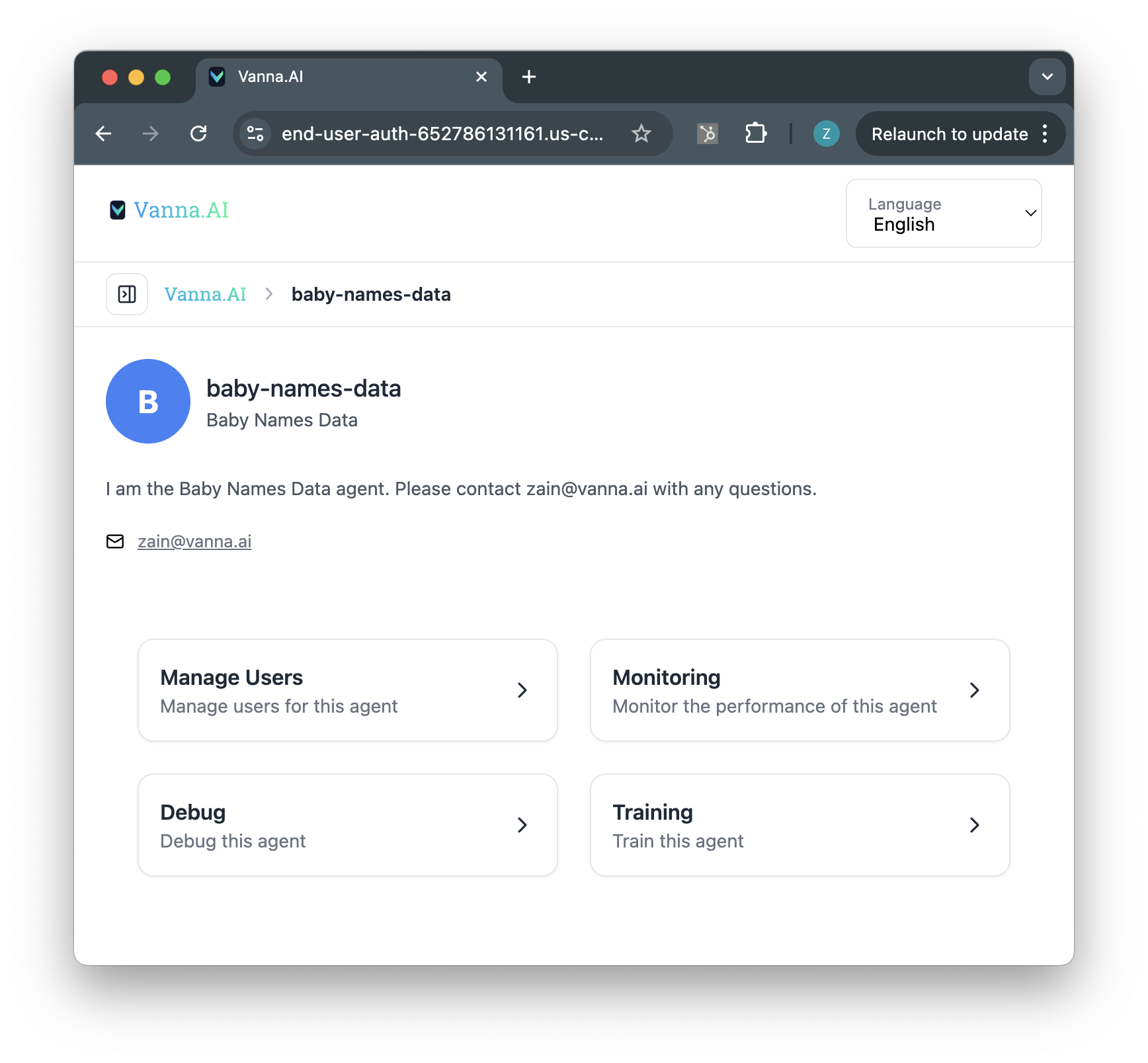This screenshot has height=1063, width=1148.
Task: Reload the page with the refresh icon
Action: tap(199, 134)
